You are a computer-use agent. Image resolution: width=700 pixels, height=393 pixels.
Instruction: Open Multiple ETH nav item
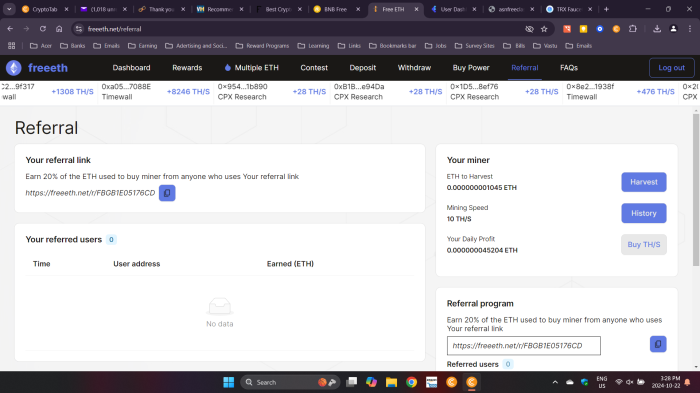251,68
